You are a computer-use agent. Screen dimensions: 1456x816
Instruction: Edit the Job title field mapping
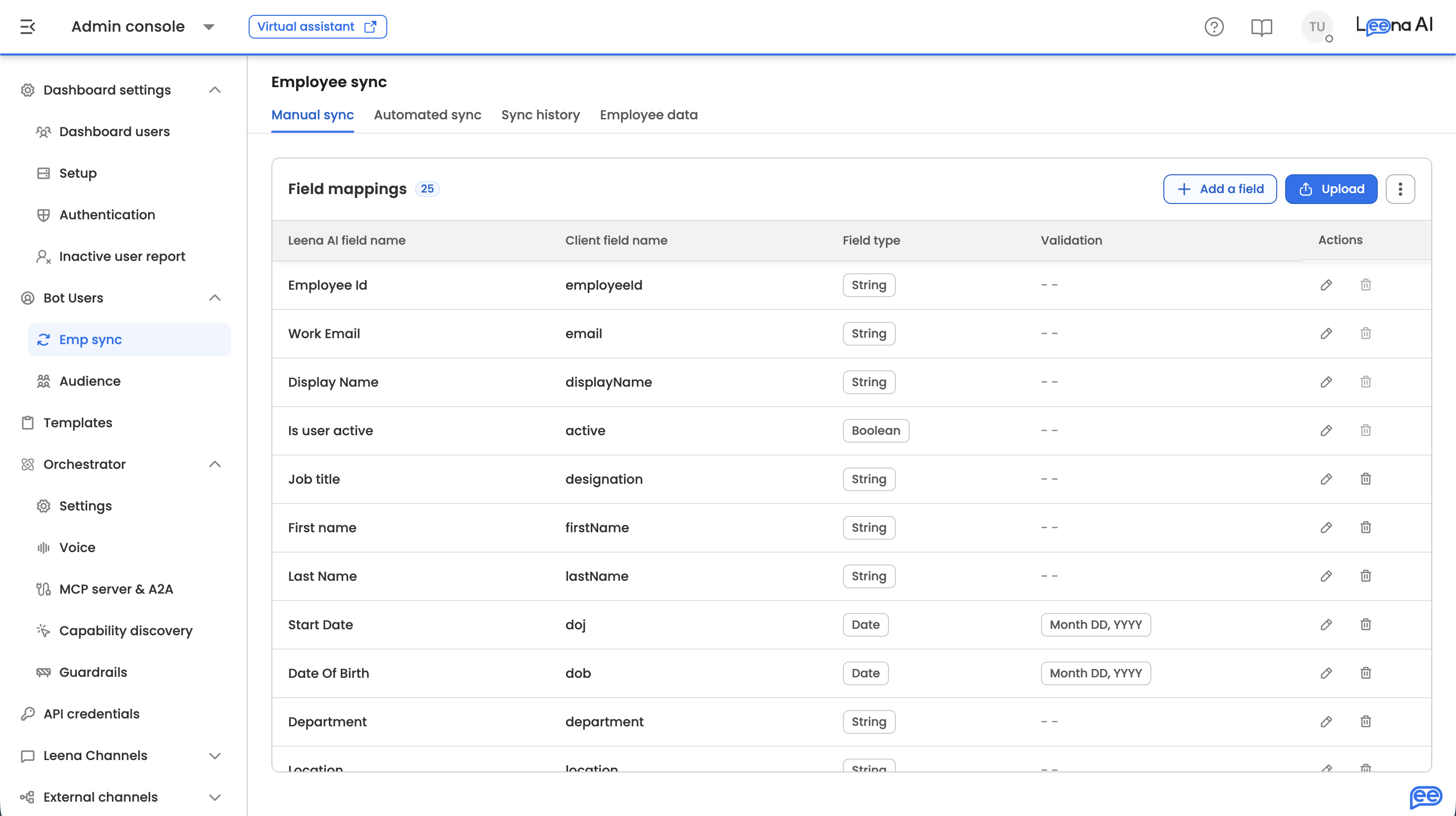click(1326, 479)
